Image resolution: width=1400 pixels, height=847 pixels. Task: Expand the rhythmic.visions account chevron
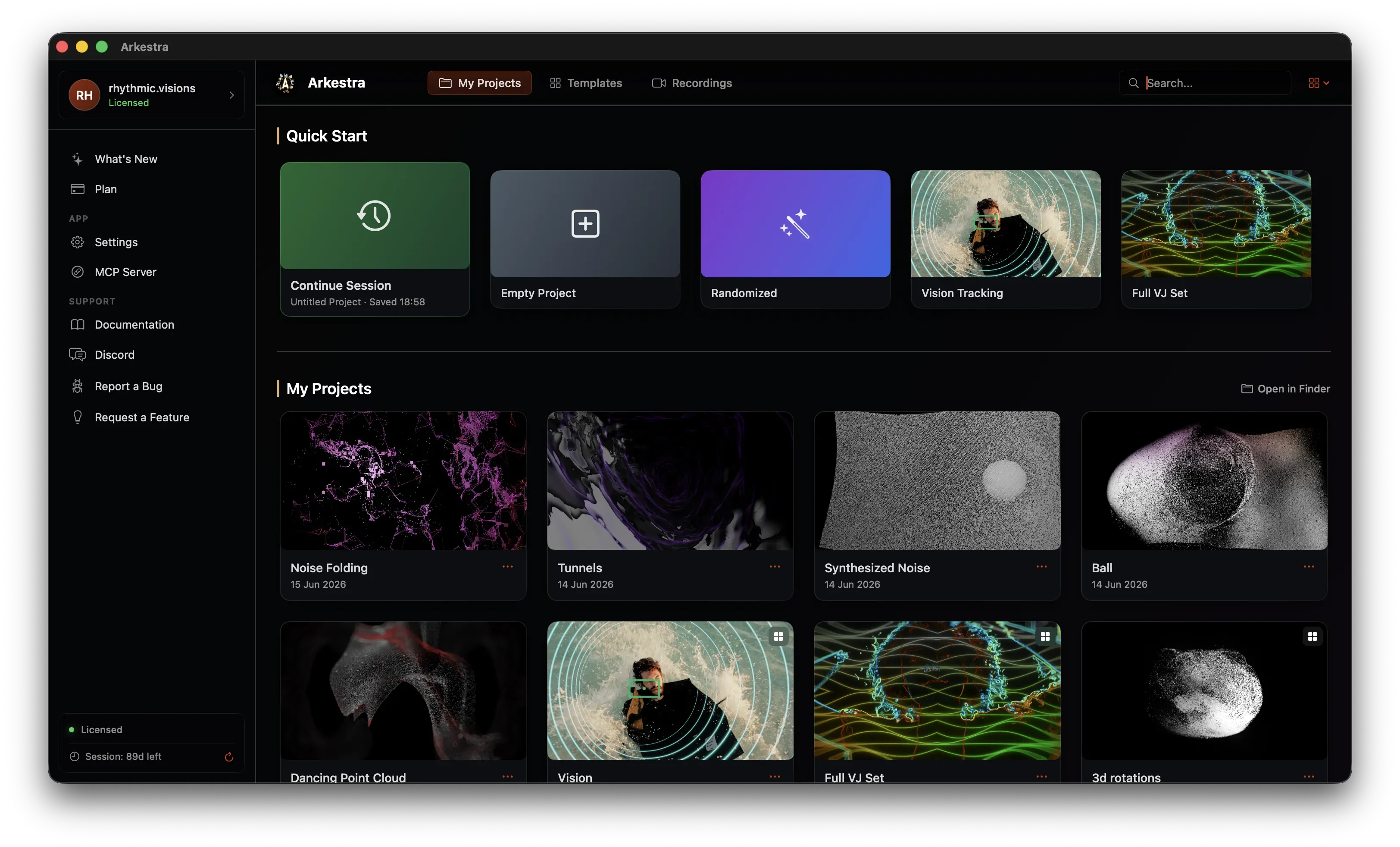231,95
